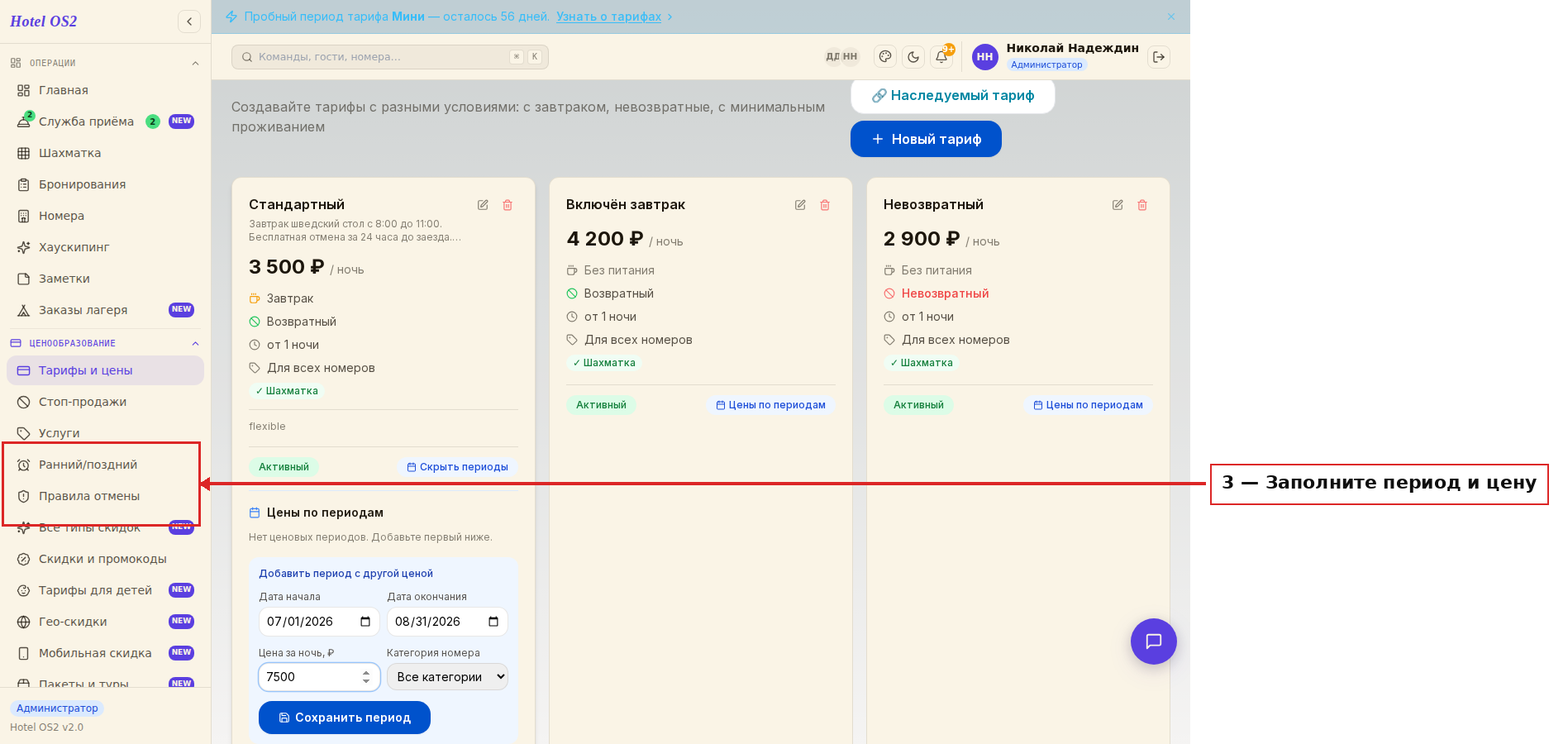Click the Новый тариф button
The image size is (1568, 744).
coord(926,139)
